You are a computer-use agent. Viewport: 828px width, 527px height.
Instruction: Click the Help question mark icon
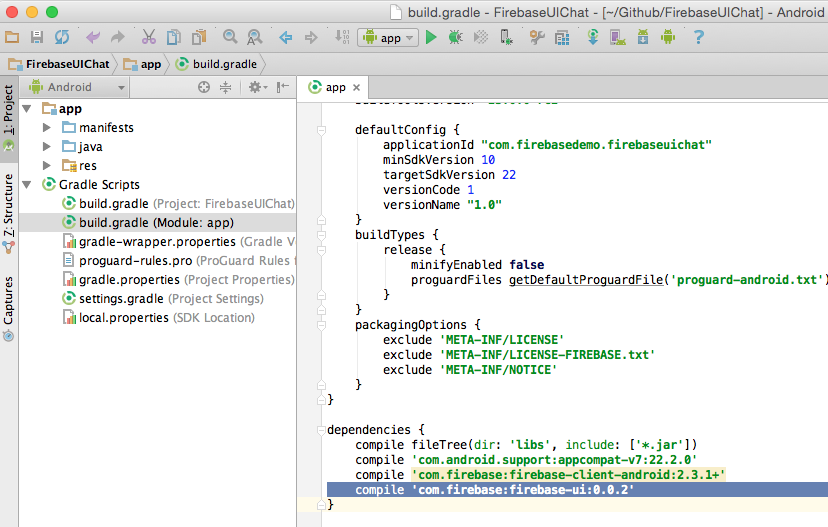[699, 37]
